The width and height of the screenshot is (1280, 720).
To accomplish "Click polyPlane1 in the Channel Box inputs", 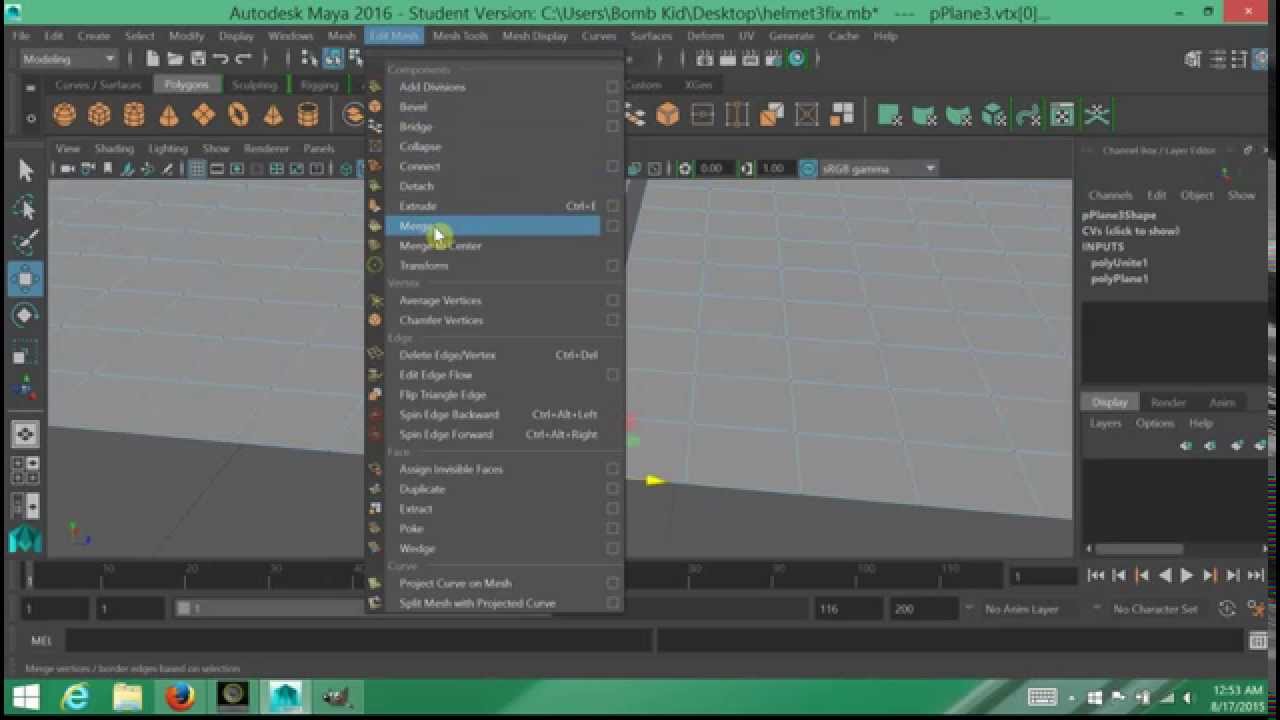I will tap(1119, 279).
